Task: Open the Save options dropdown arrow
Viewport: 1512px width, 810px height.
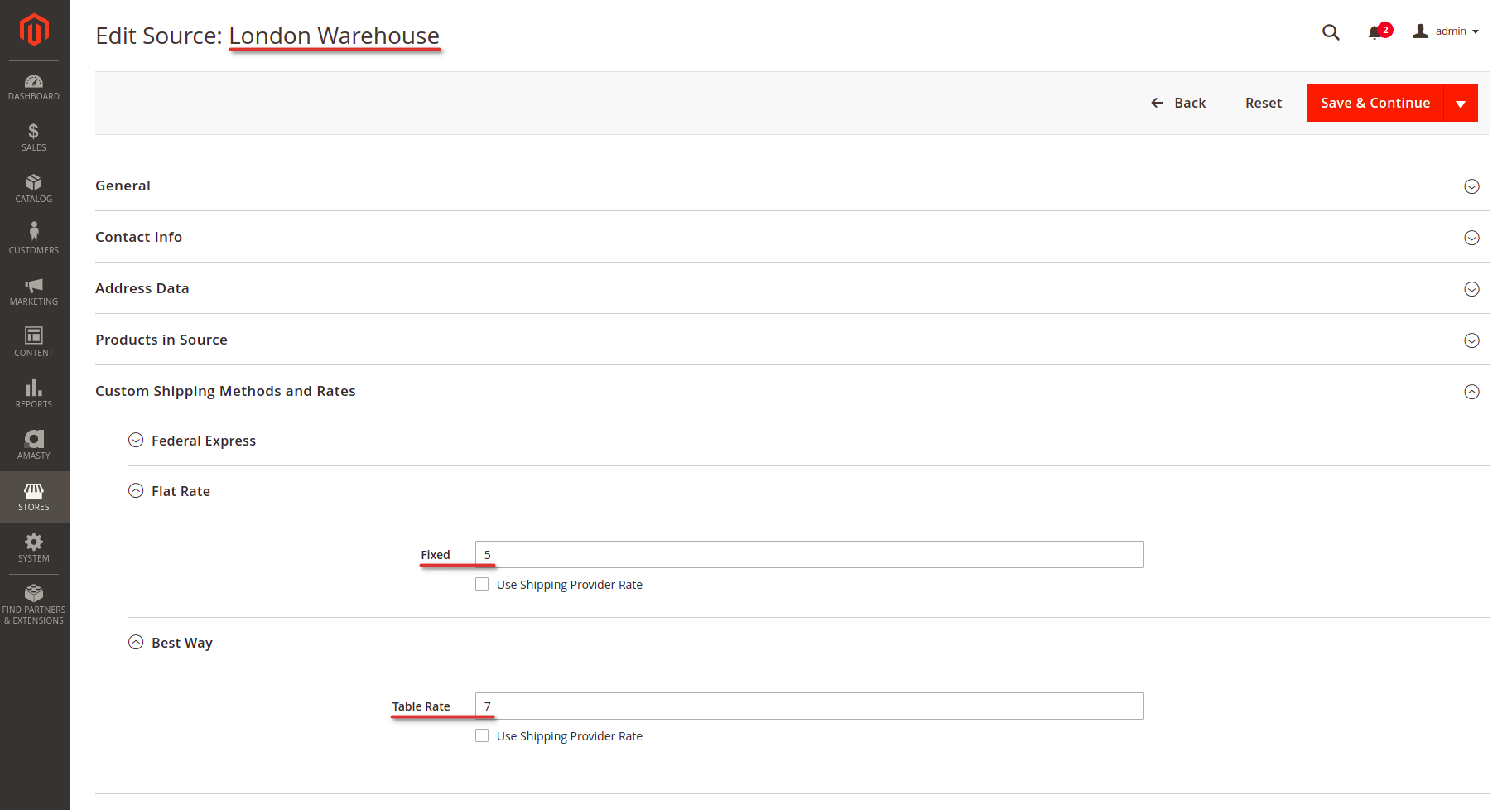Action: coord(1461,103)
